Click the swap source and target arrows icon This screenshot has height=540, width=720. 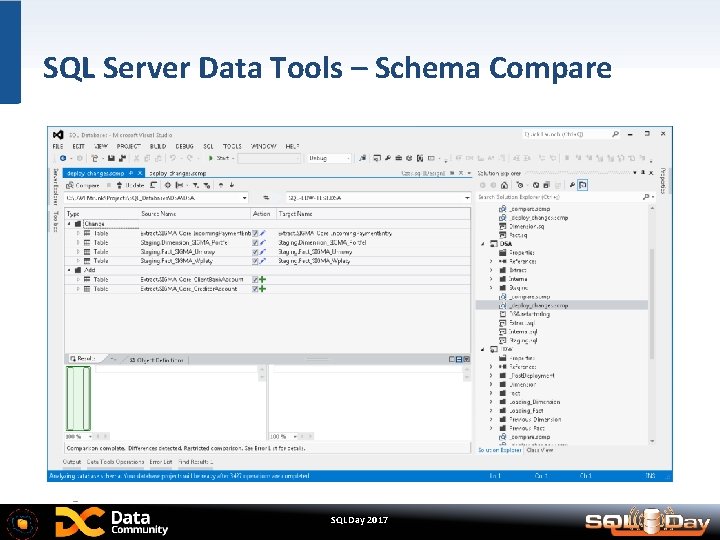pyautogui.click(x=266, y=198)
